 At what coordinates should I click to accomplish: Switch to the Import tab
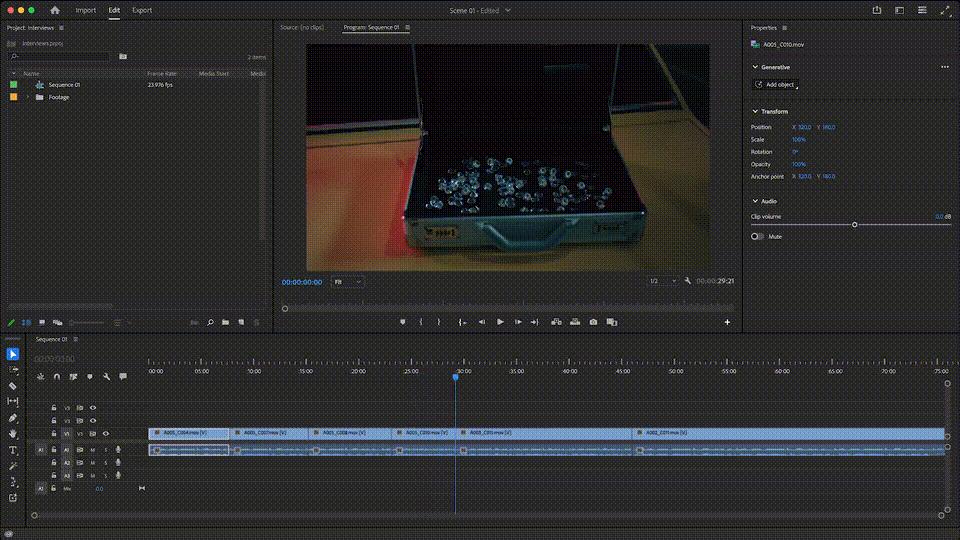click(x=86, y=10)
